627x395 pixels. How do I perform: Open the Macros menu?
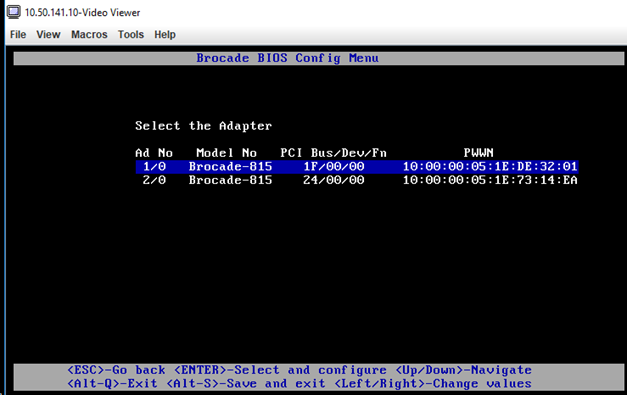(x=89, y=35)
